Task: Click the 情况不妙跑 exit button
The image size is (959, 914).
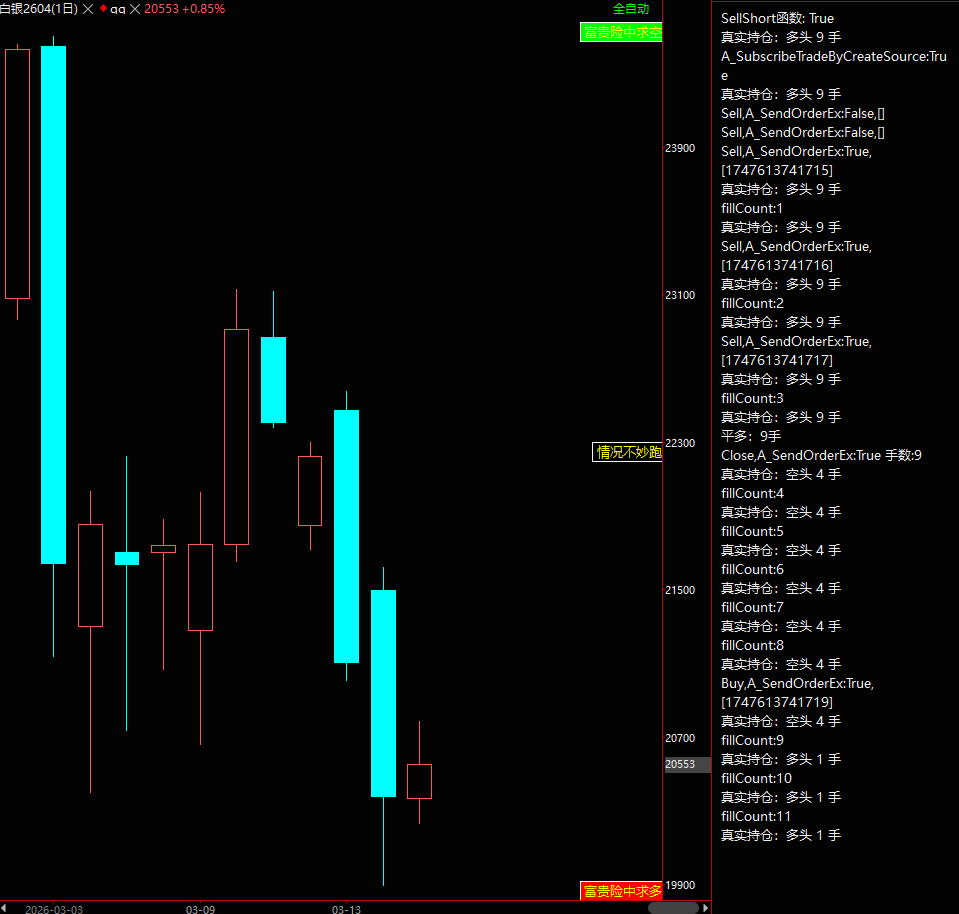Action: coord(628,452)
